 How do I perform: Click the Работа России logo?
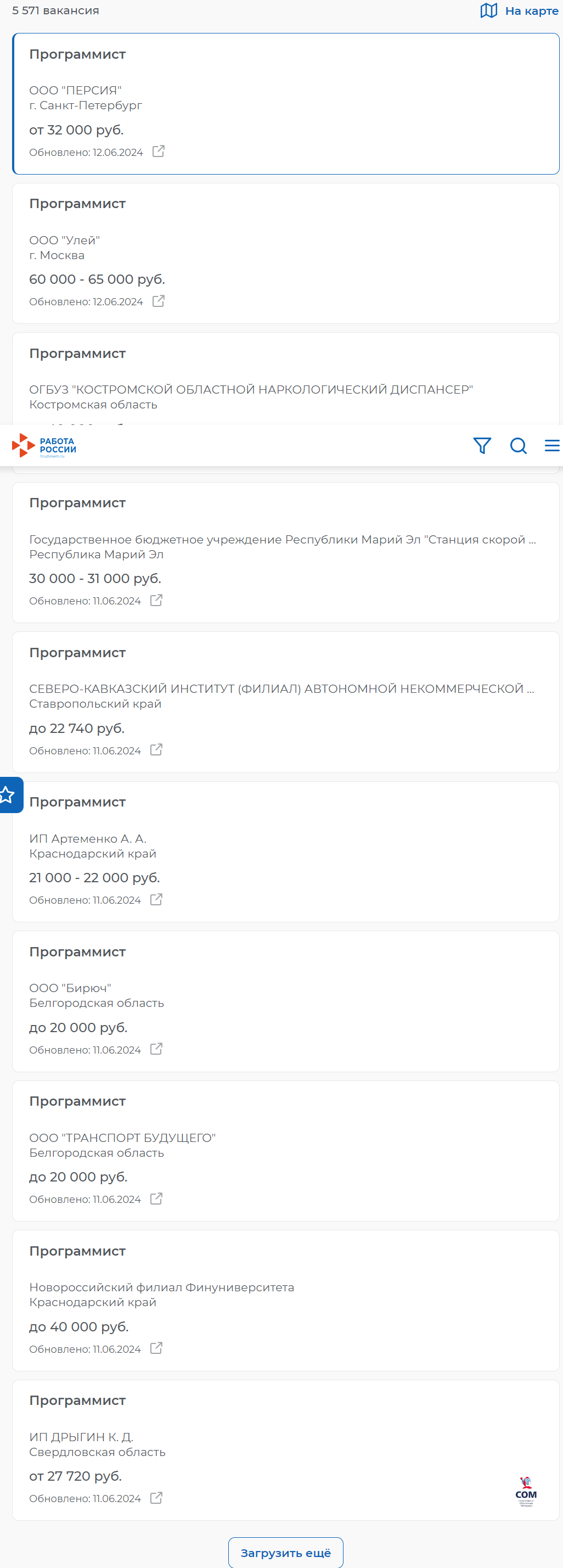[44, 446]
